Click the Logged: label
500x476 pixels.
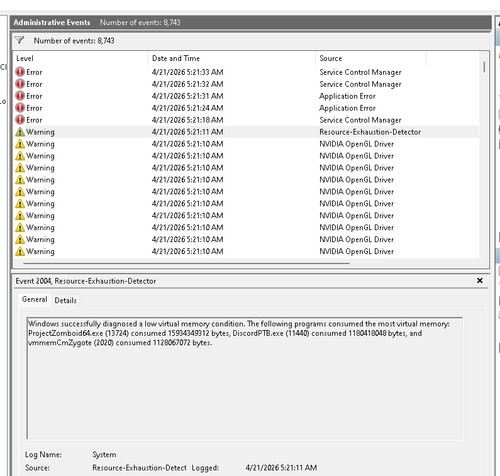point(205,468)
